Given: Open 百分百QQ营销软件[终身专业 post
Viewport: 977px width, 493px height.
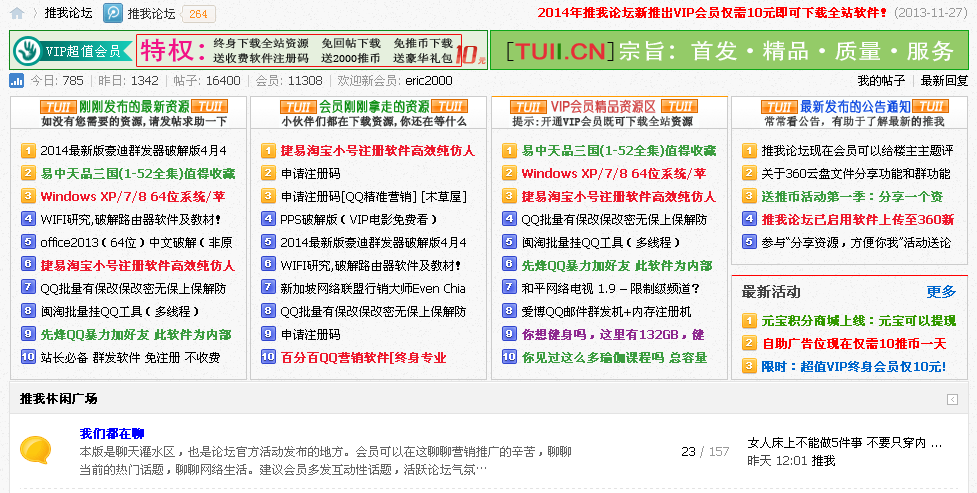Looking at the screenshot, I should coord(363,358).
